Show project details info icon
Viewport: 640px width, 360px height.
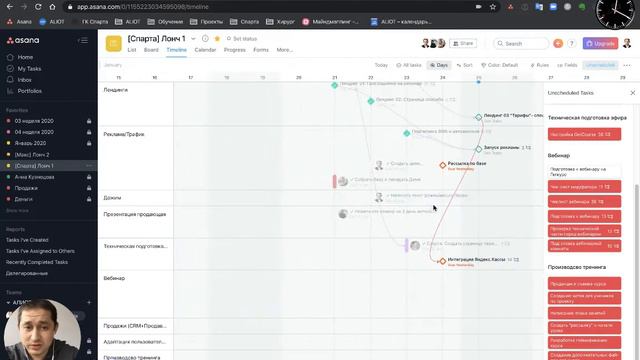(x=205, y=39)
